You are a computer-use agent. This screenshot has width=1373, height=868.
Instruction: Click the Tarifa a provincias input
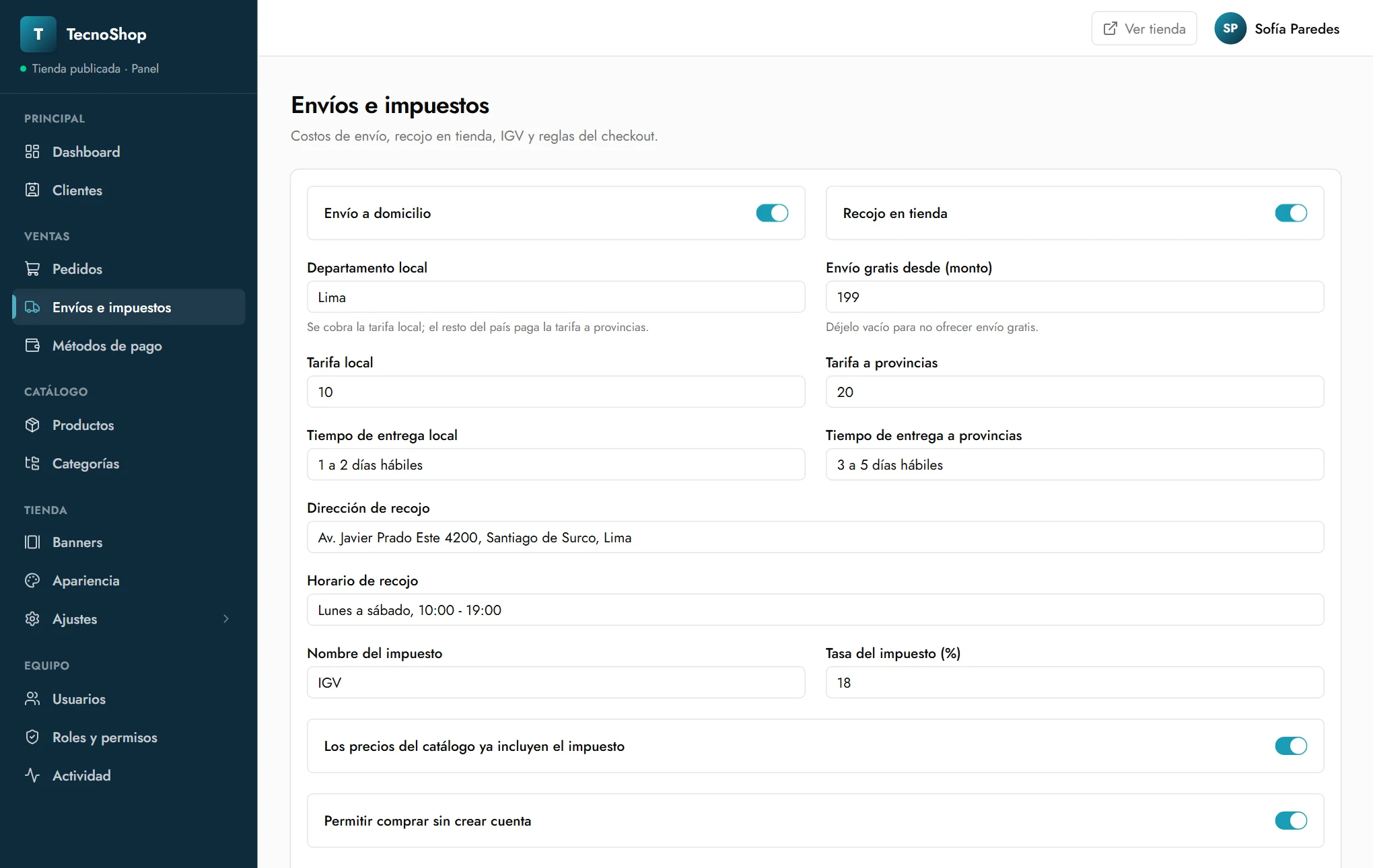coord(1075,392)
